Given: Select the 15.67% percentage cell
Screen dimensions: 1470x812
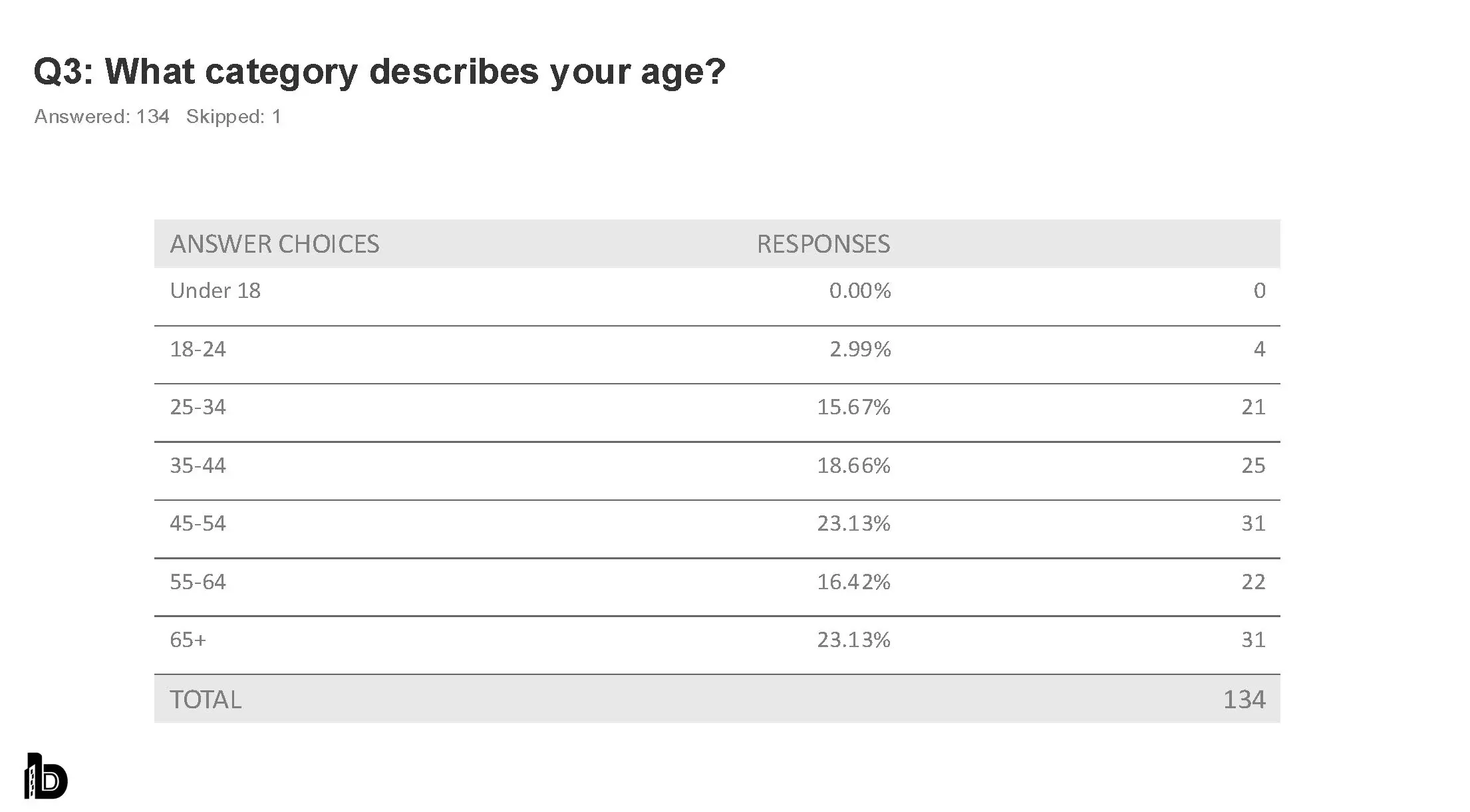Looking at the screenshot, I should pos(853,407).
